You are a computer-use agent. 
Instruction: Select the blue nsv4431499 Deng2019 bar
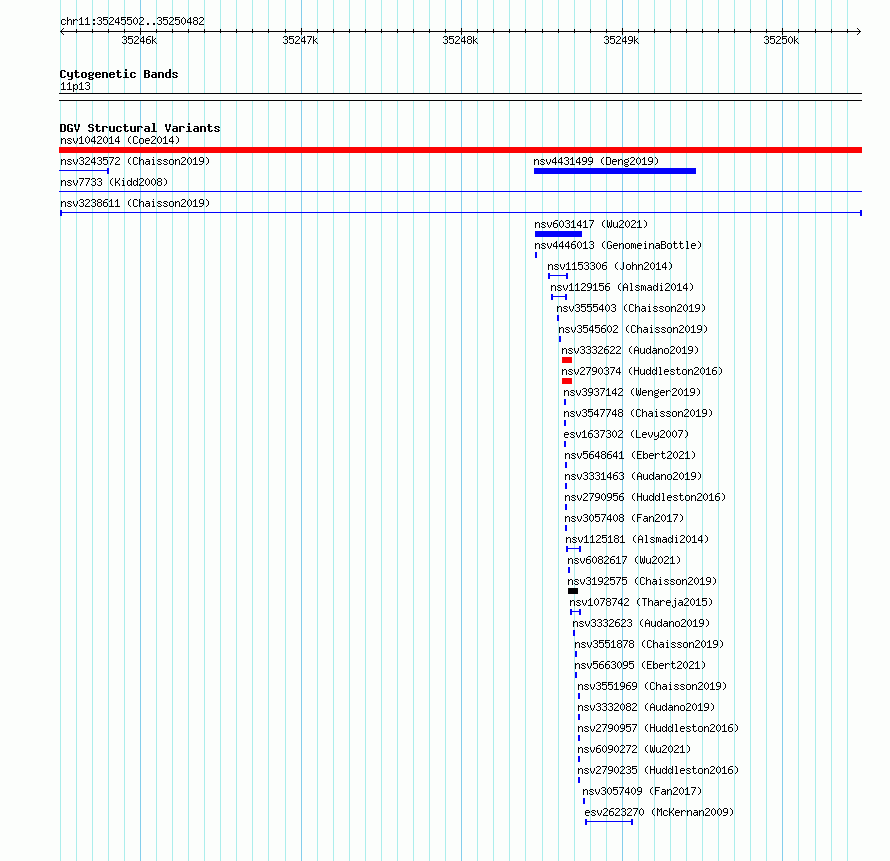click(615, 171)
